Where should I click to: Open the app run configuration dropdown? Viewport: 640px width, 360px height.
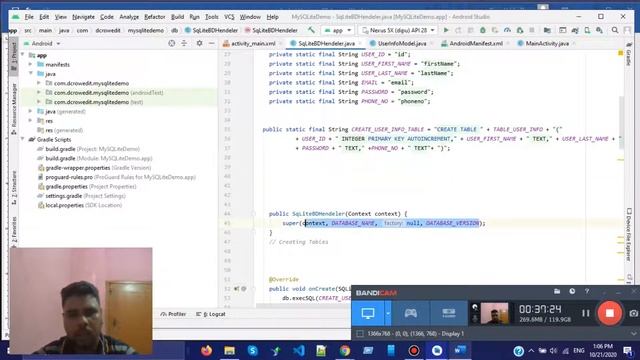[338, 30]
